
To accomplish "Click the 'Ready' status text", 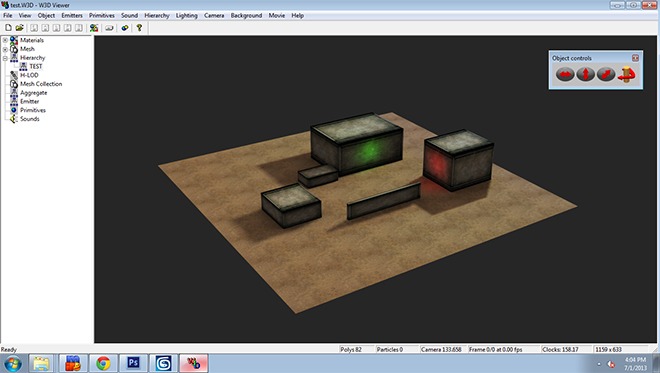I will click(8, 349).
